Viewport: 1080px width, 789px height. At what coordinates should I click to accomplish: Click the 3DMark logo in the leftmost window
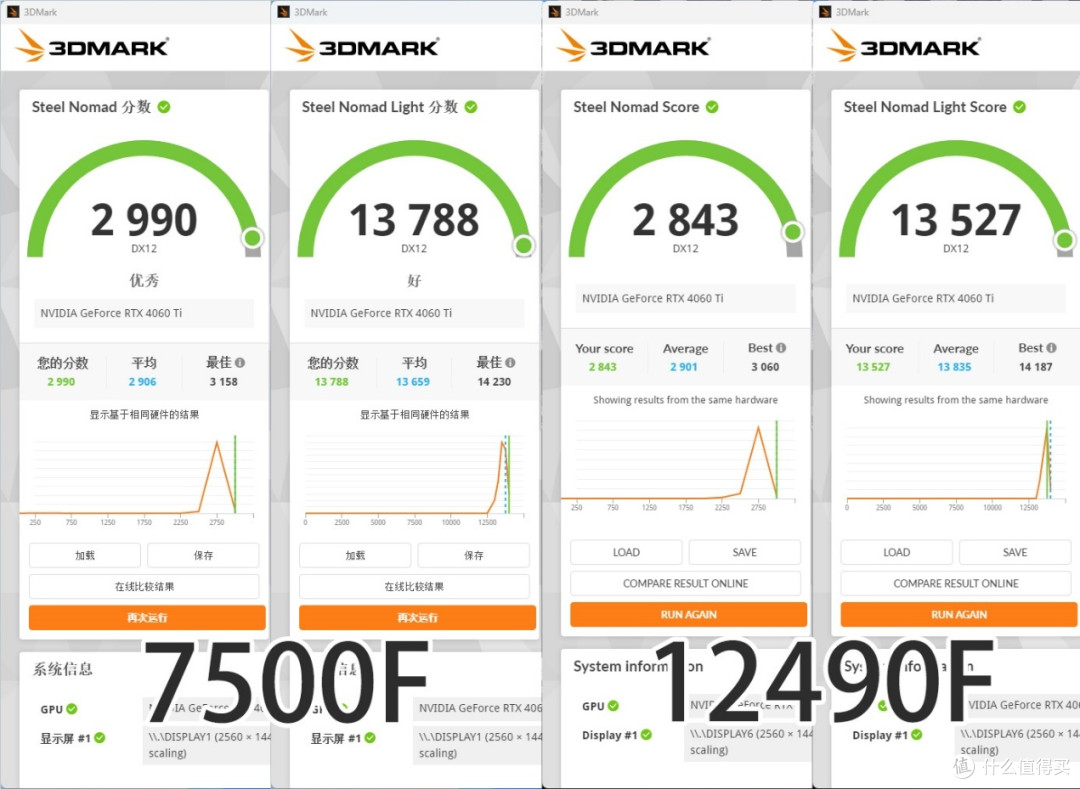[x=92, y=46]
